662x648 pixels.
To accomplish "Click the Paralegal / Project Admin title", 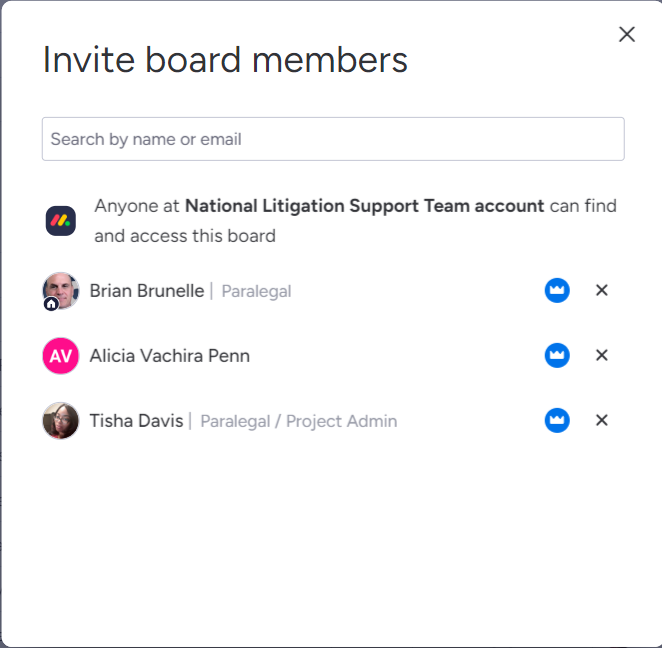I will (298, 421).
